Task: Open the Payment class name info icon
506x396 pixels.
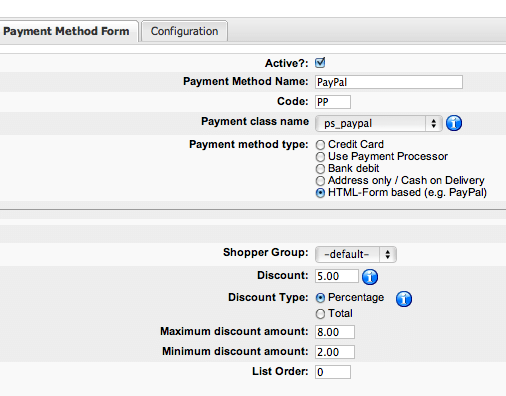Action: tap(454, 123)
